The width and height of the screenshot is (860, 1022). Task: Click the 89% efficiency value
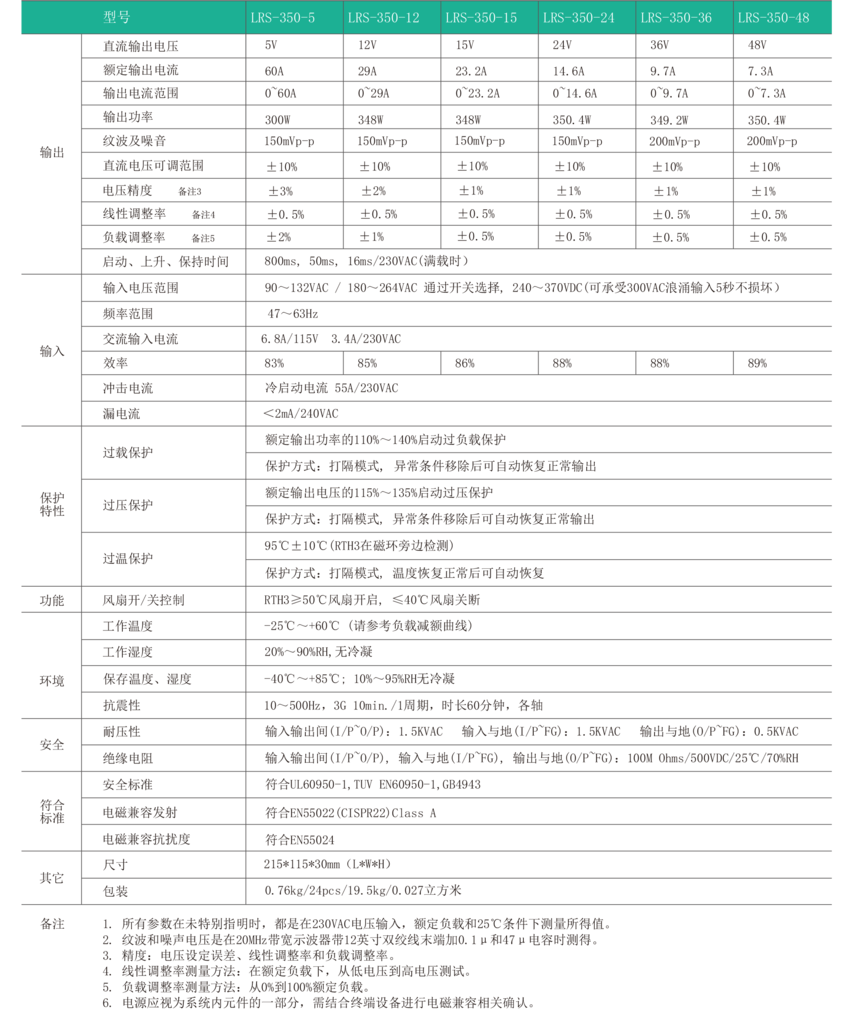[x=757, y=364]
